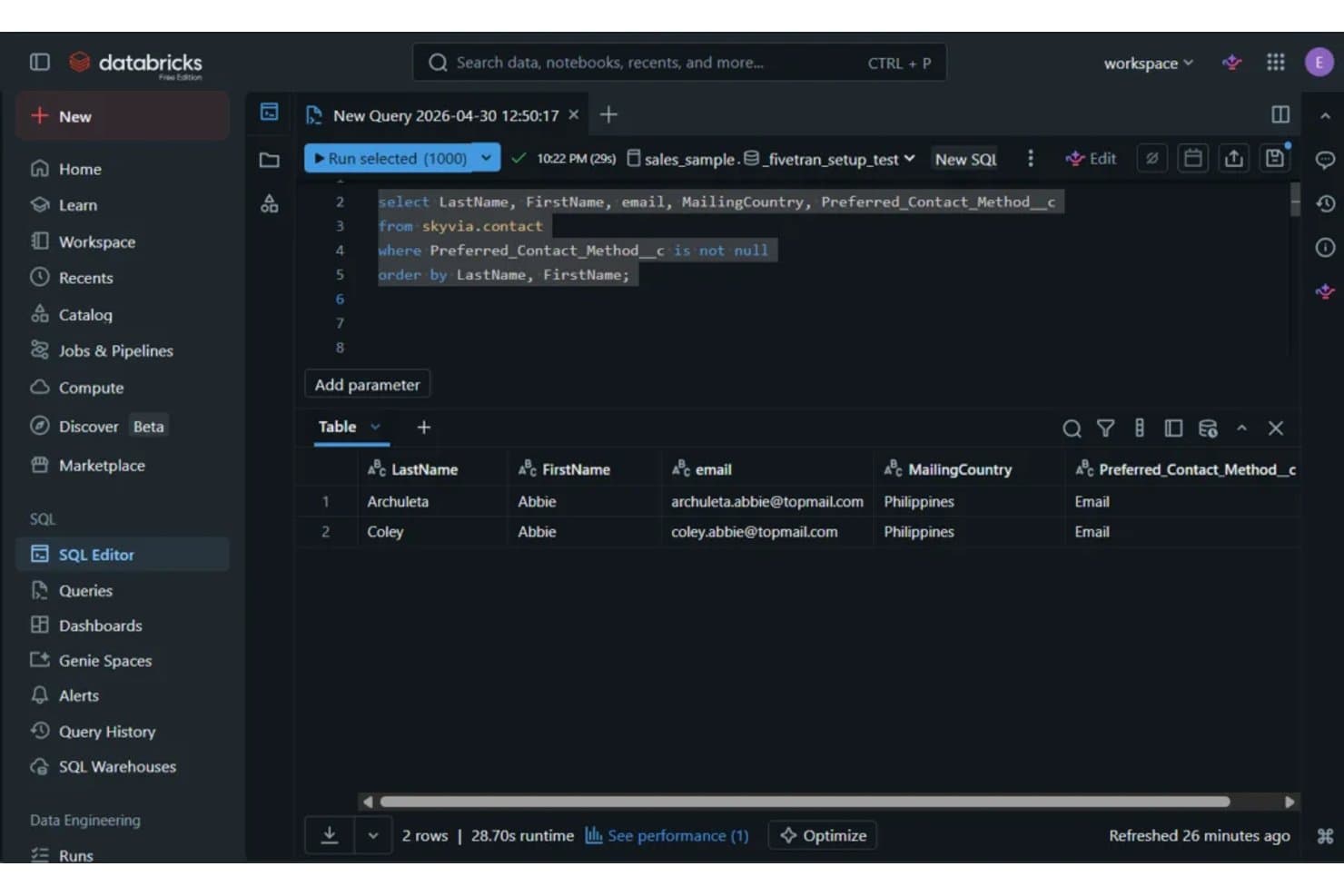Viewport: 1344px width, 896px height.
Task: Open the catalog shapes icon in side strip
Action: 270,203
